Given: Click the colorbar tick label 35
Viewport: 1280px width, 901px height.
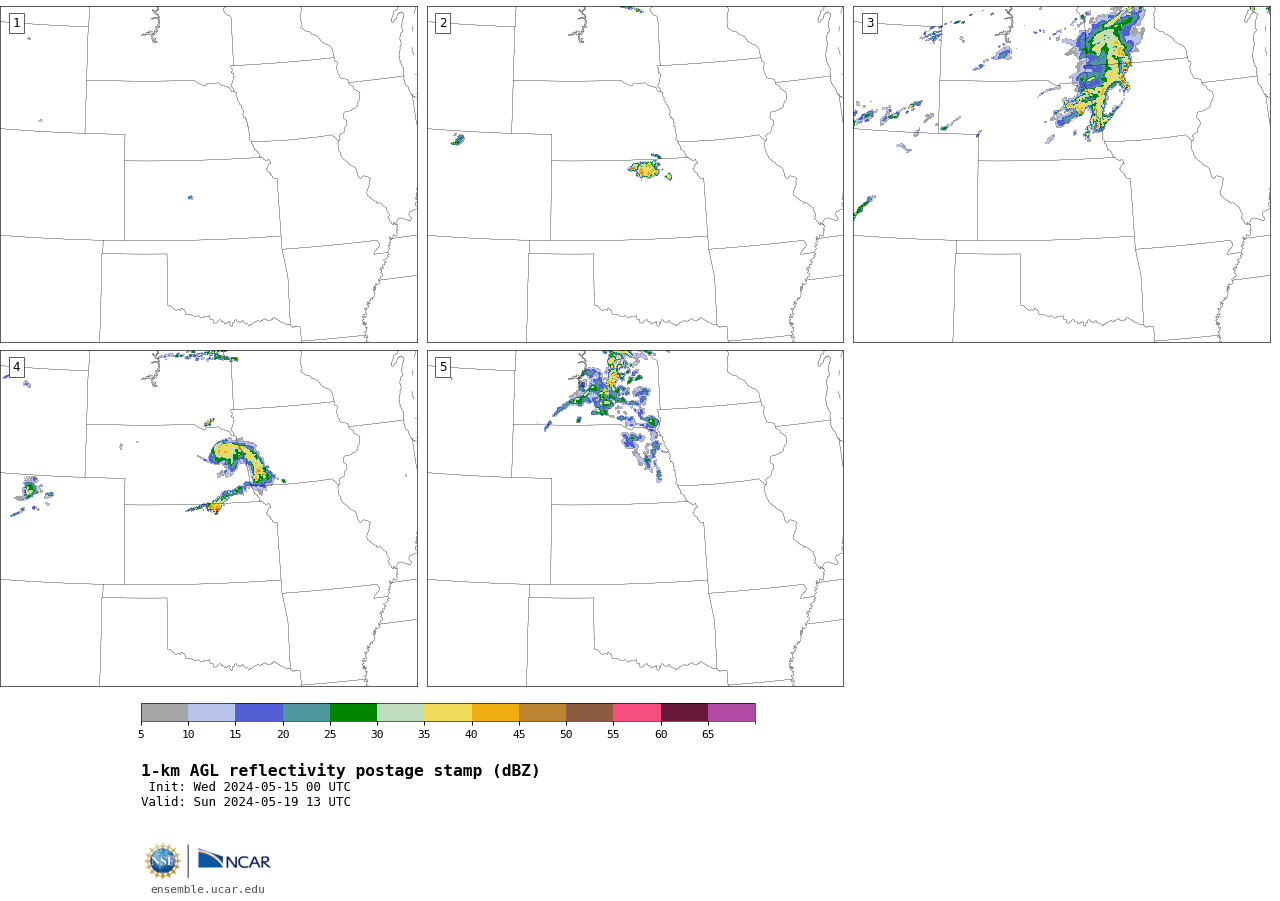Looking at the screenshot, I should (424, 735).
